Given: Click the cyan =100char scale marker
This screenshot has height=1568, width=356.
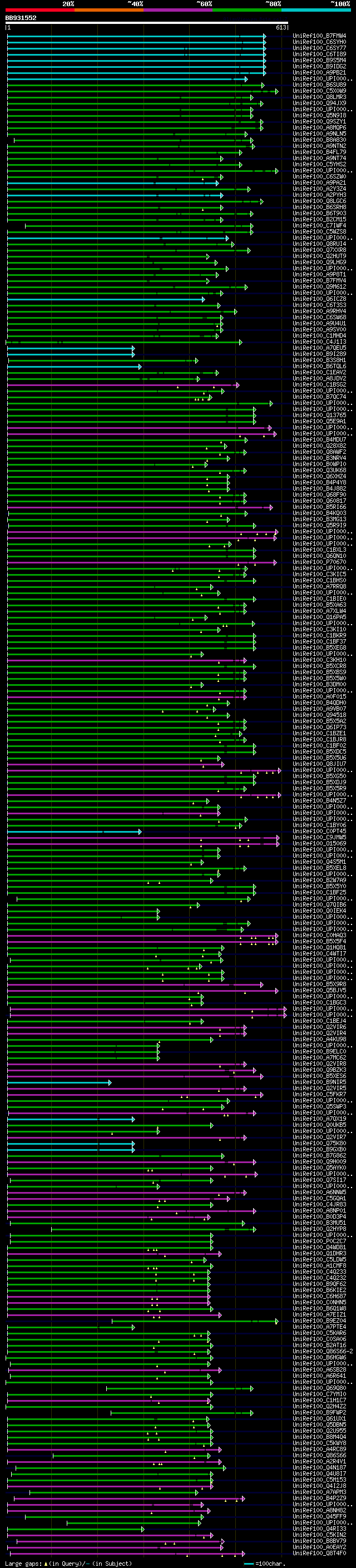Looking at the screenshot, I should click(x=250, y=1563).
